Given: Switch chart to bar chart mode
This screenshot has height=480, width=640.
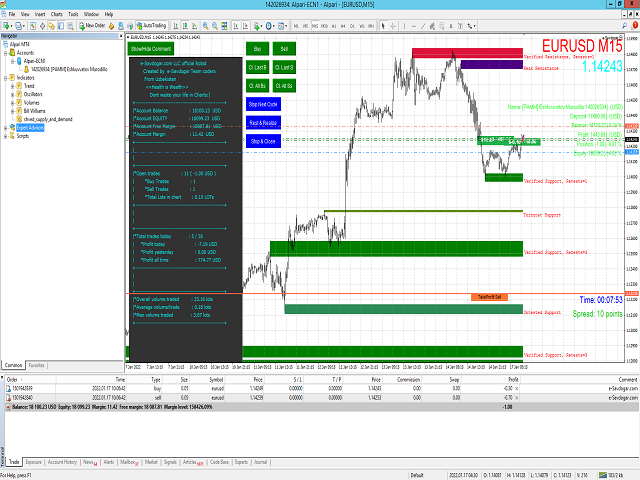Looking at the screenshot, I should [176, 26].
